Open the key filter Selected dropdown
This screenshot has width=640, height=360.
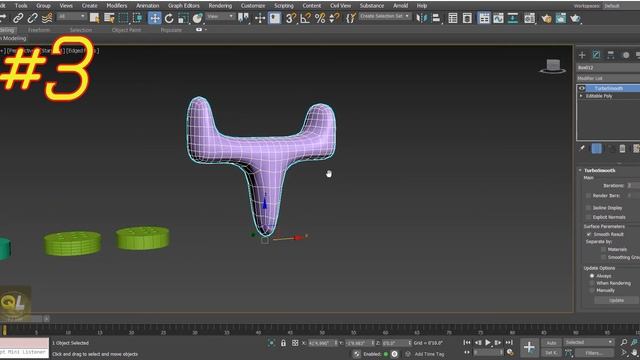click(589, 342)
